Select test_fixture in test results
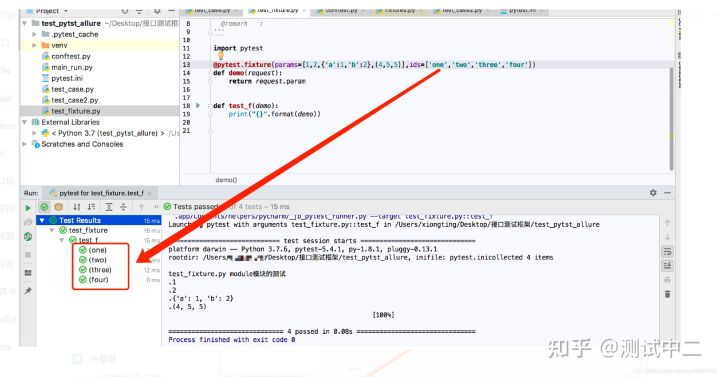The width and height of the screenshot is (720, 377). tap(88, 230)
